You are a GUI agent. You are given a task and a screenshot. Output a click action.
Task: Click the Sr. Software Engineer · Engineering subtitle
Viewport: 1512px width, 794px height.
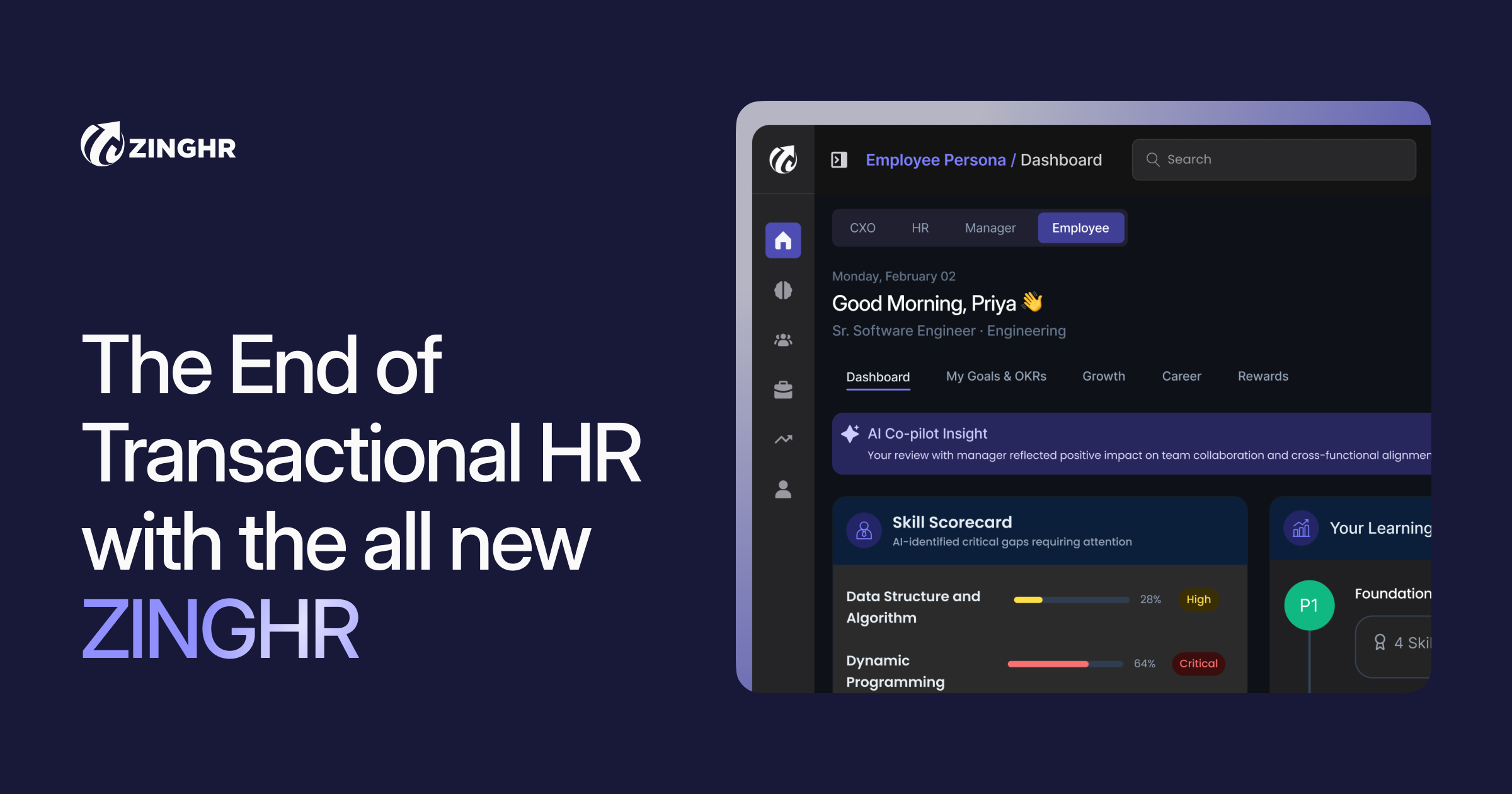point(949,331)
